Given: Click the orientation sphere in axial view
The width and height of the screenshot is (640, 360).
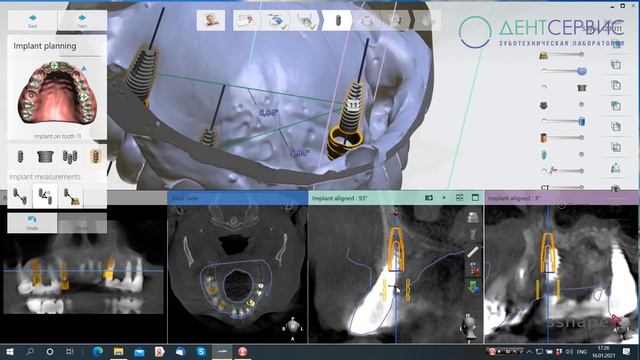Looking at the screenshot, I should (x=293, y=326).
